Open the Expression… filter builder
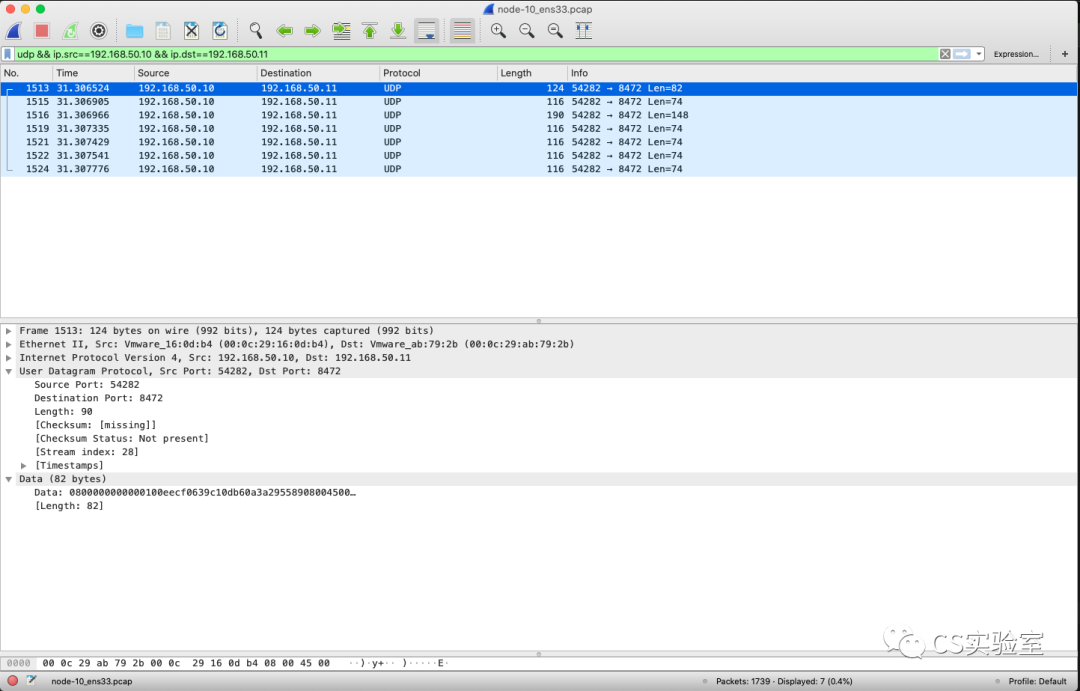1080x691 pixels. (1016, 54)
